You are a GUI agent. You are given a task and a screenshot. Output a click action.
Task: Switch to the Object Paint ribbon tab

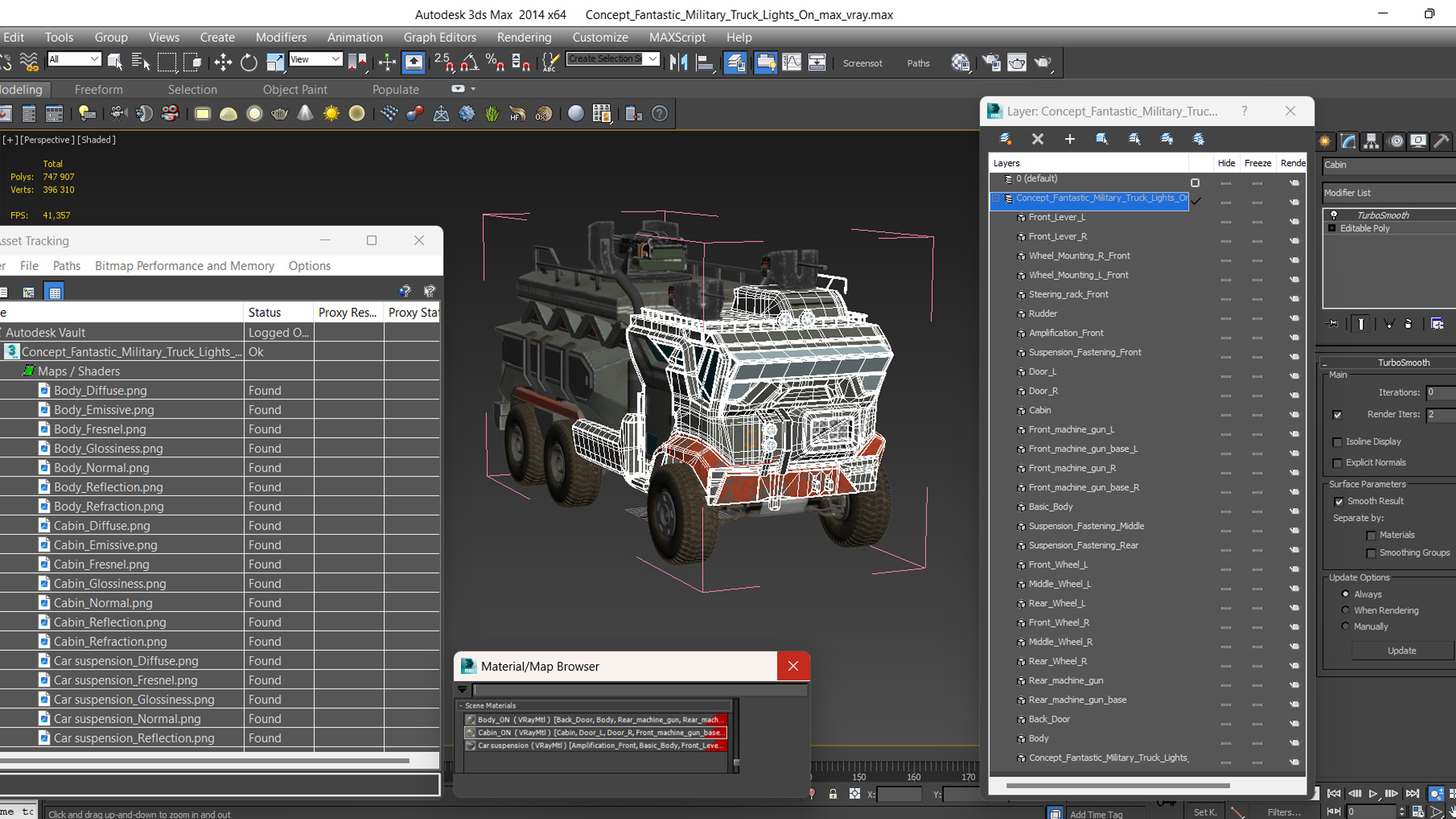pos(295,89)
